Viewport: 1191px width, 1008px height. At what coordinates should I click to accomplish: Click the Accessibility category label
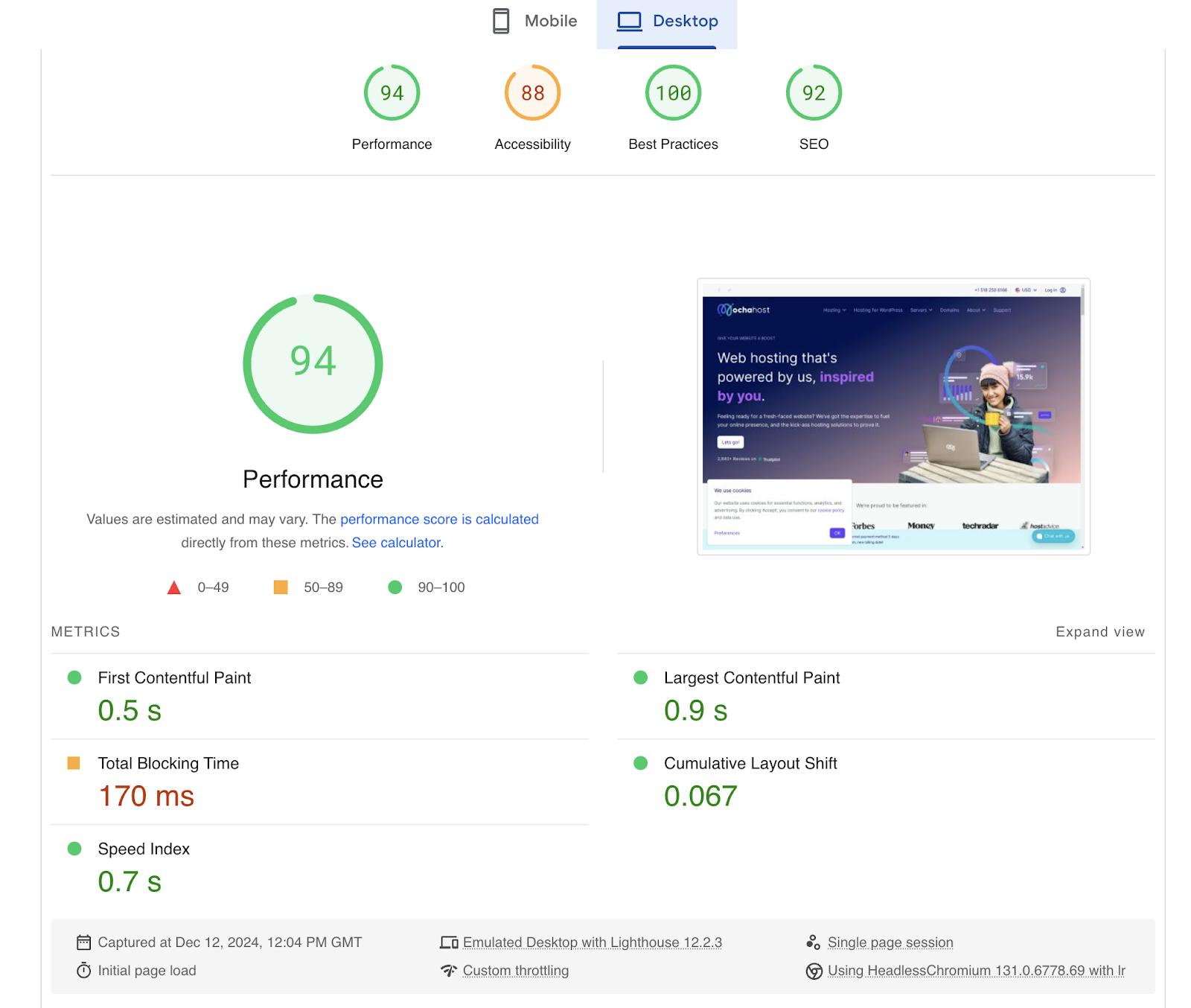tap(532, 144)
